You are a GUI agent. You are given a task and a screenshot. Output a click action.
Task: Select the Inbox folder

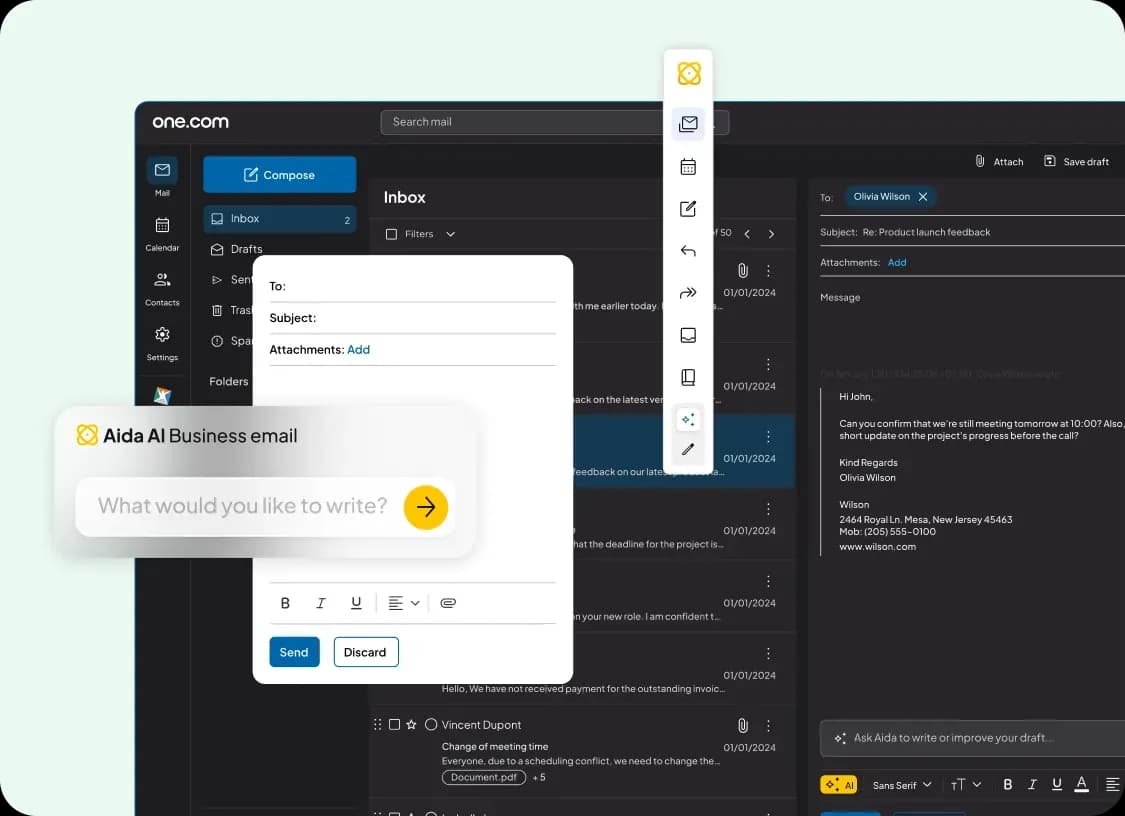click(280, 219)
